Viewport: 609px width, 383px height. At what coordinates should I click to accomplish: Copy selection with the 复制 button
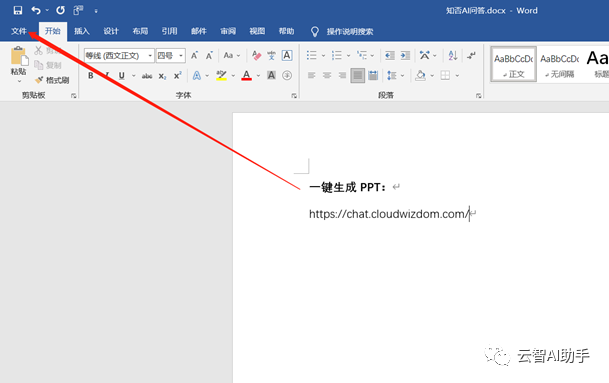click(x=49, y=65)
